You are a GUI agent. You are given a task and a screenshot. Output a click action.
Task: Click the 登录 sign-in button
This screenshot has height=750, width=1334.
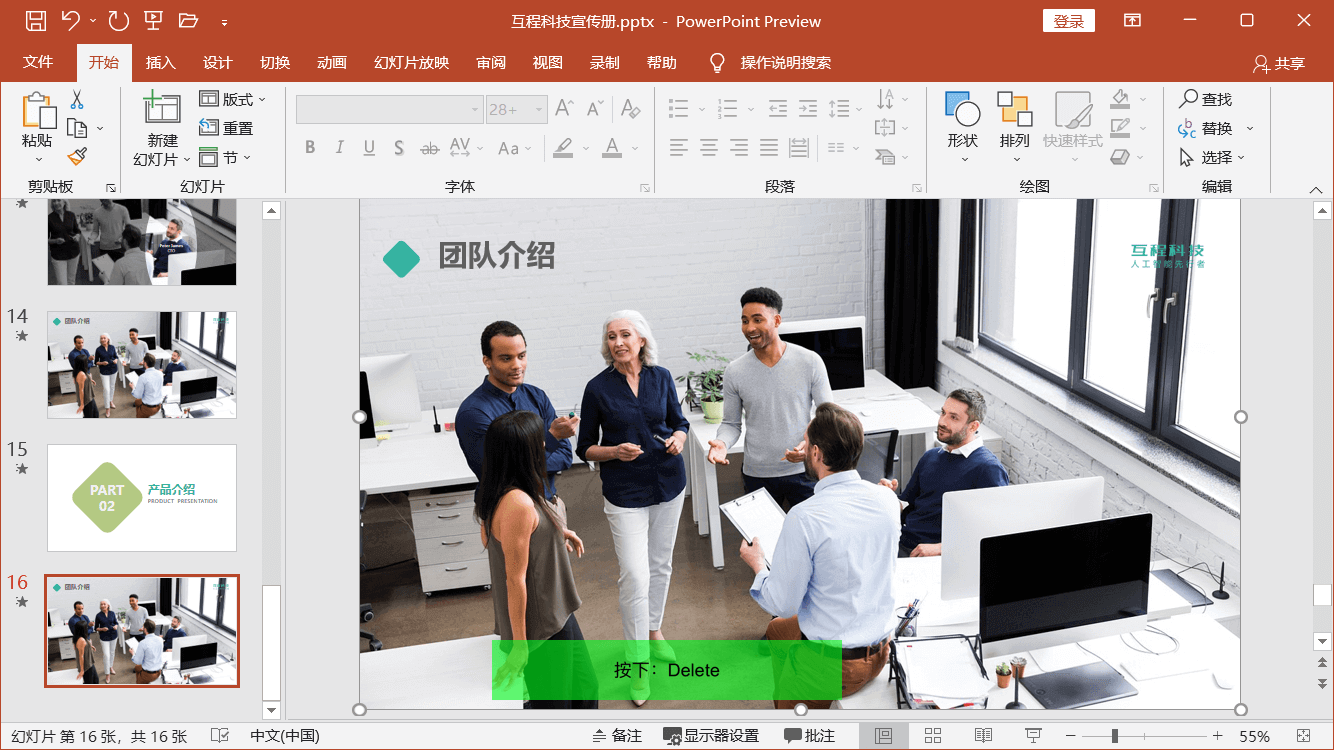click(x=1069, y=21)
